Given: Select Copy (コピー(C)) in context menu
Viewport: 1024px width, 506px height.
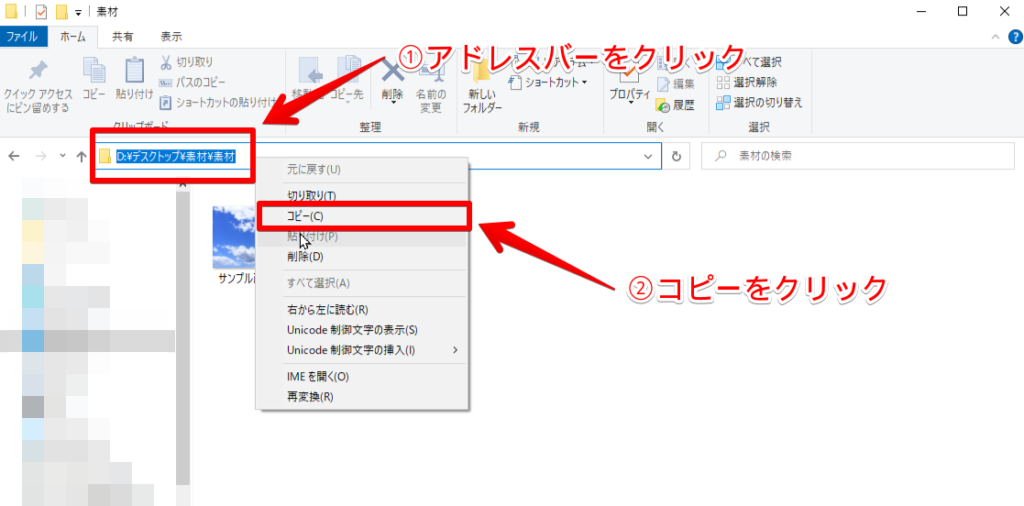Looking at the screenshot, I should (362, 216).
